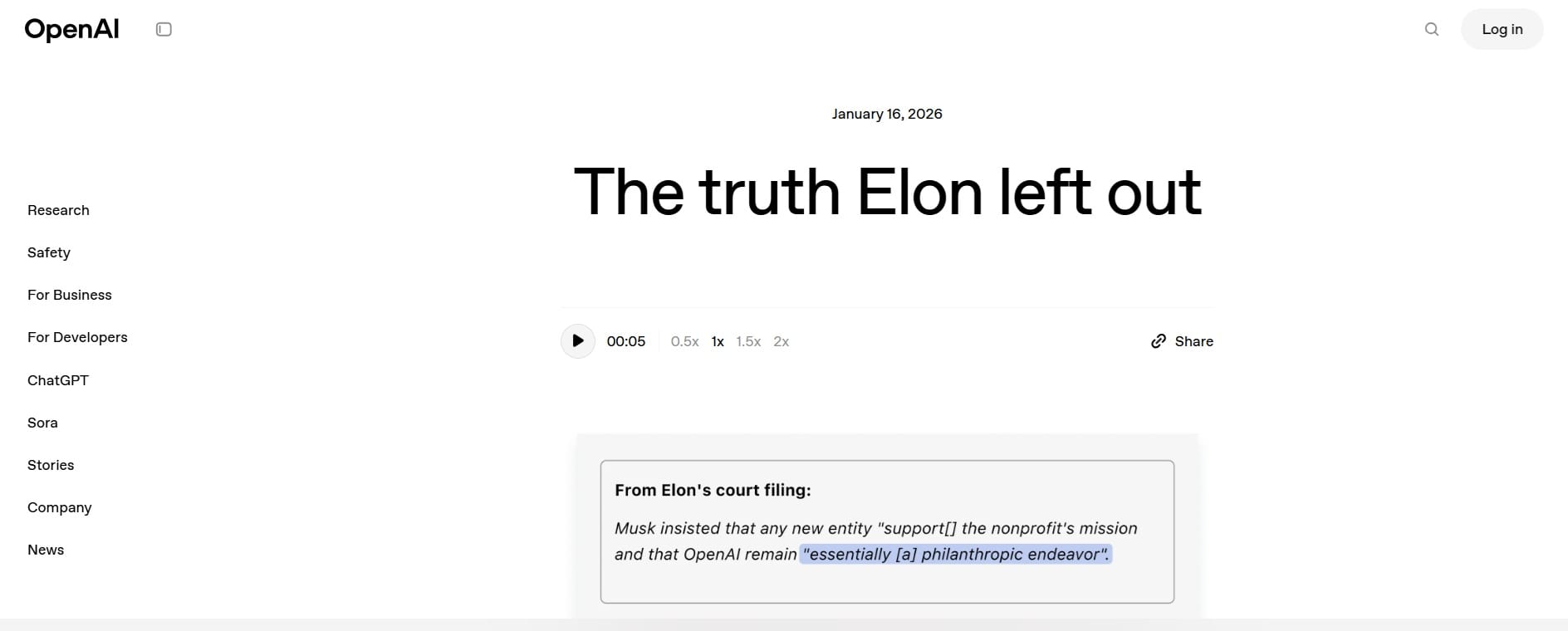The width and height of the screenshot is (1568, 631).
Task: Select 1x playback speed
Action: click(x=718, y=341)
